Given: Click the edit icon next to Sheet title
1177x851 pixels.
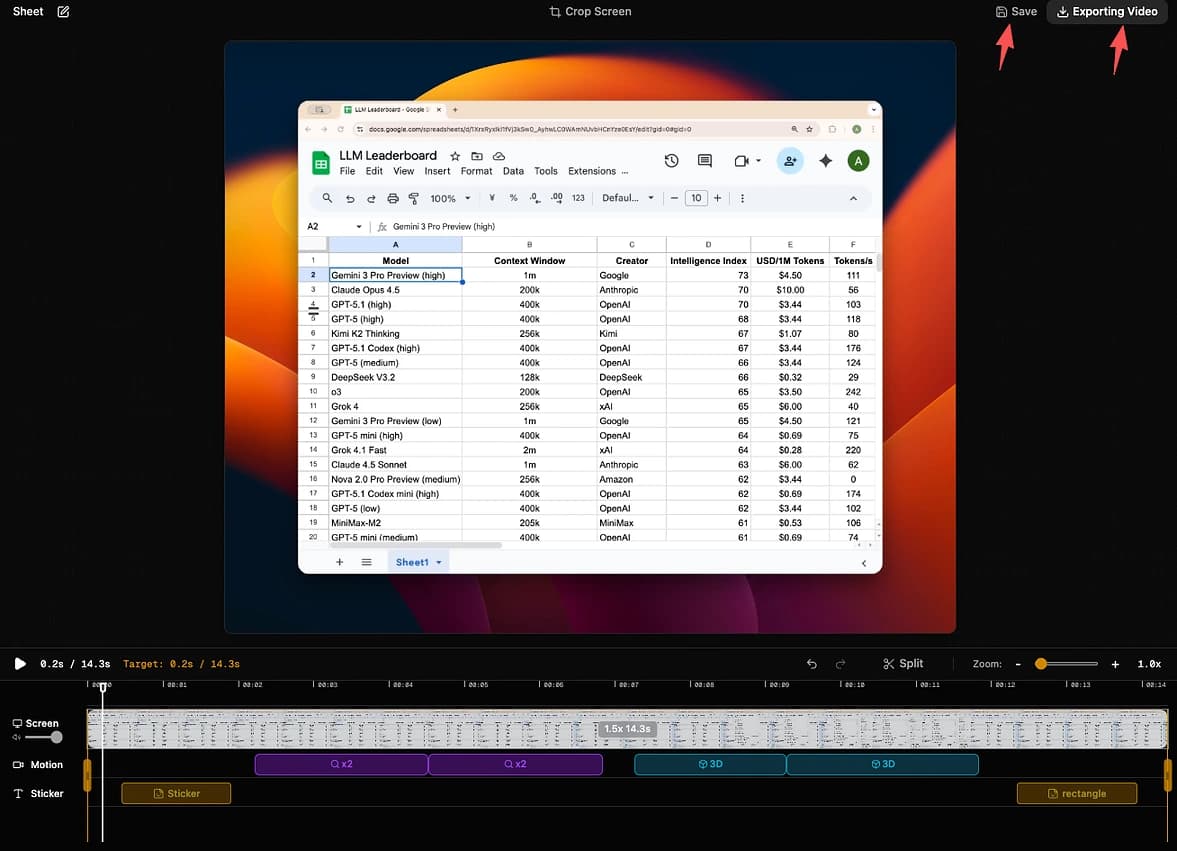Looking at the screenshot, I should tap(64, 12).
